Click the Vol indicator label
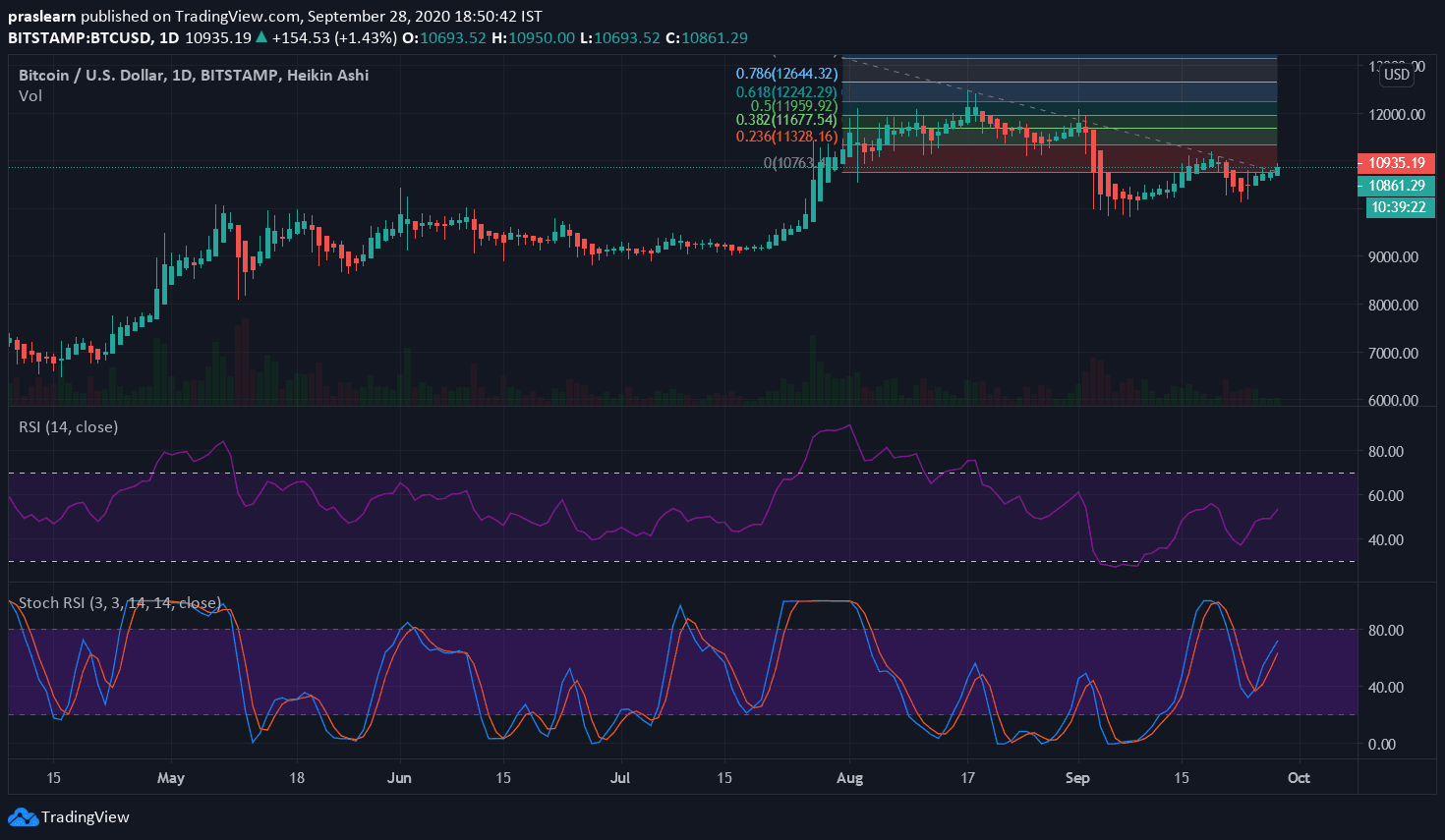 30,96
